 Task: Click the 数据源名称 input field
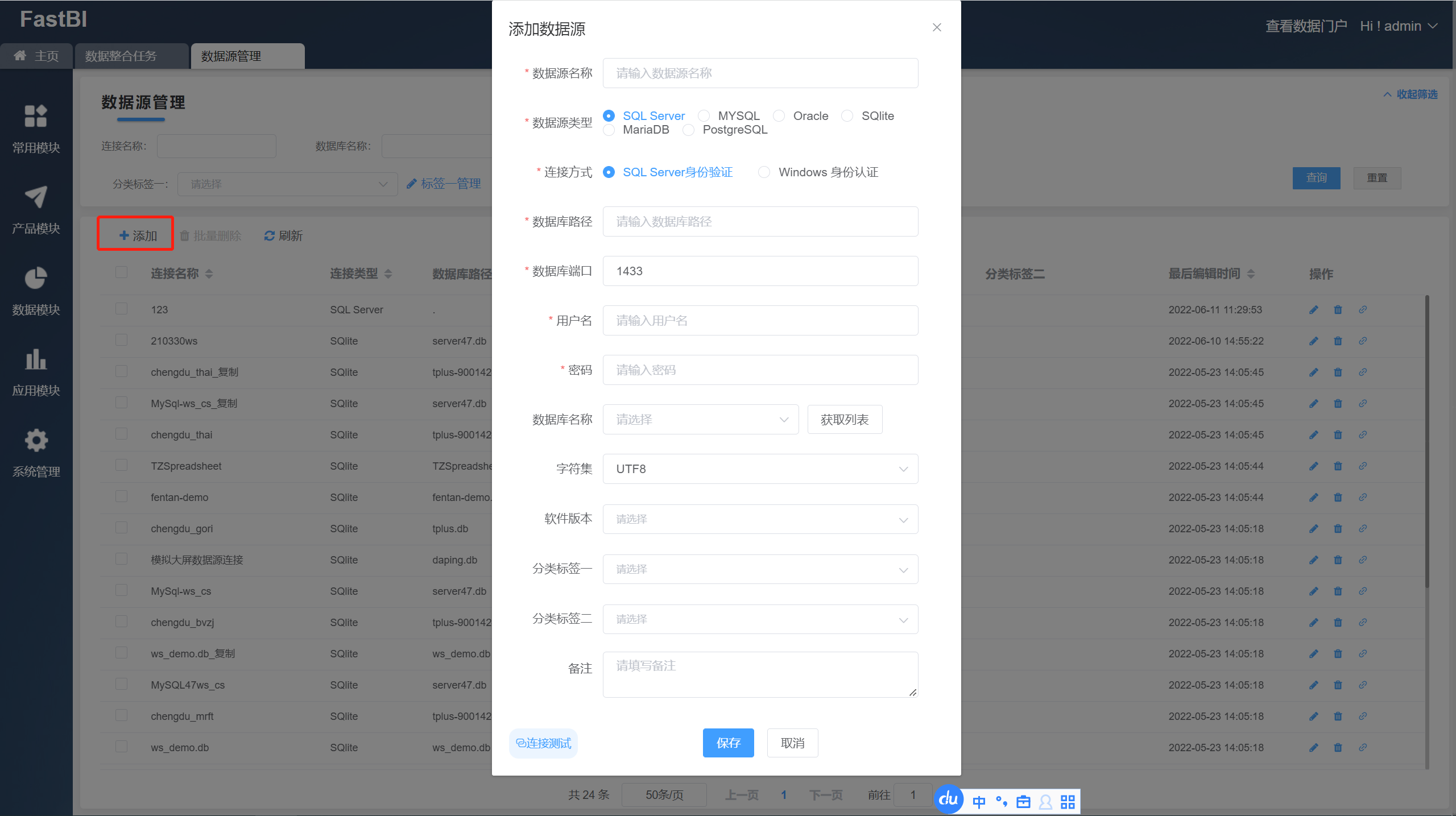click(760, 73)
